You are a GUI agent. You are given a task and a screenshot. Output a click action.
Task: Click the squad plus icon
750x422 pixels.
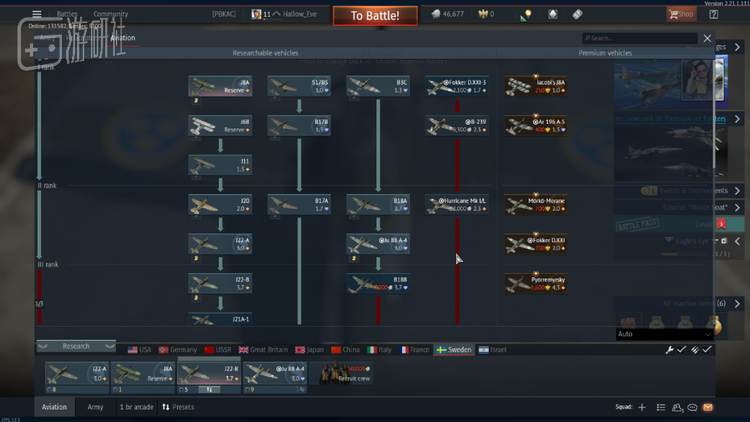click(642, 408)
